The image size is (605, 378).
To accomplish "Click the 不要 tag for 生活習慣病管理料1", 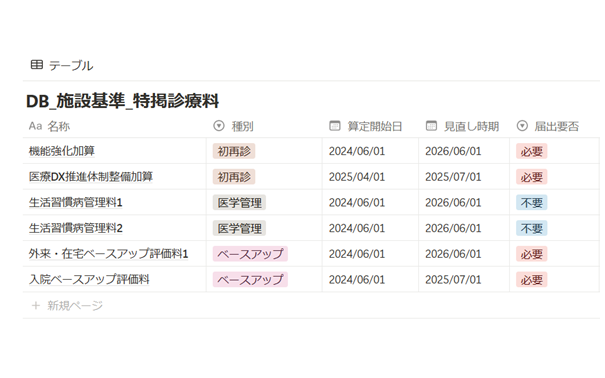I will point(532,202).
